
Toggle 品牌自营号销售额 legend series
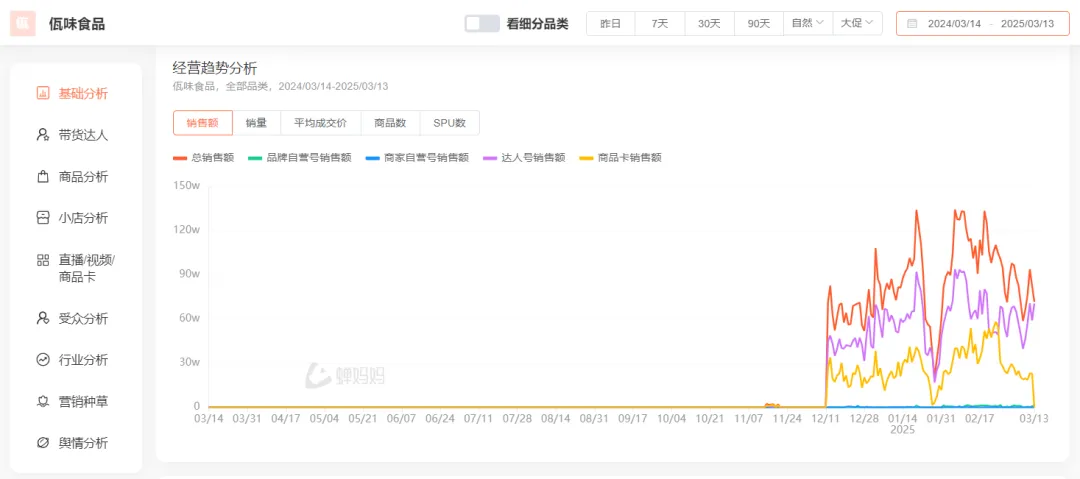pyautogui.click(x=300, y=157)
